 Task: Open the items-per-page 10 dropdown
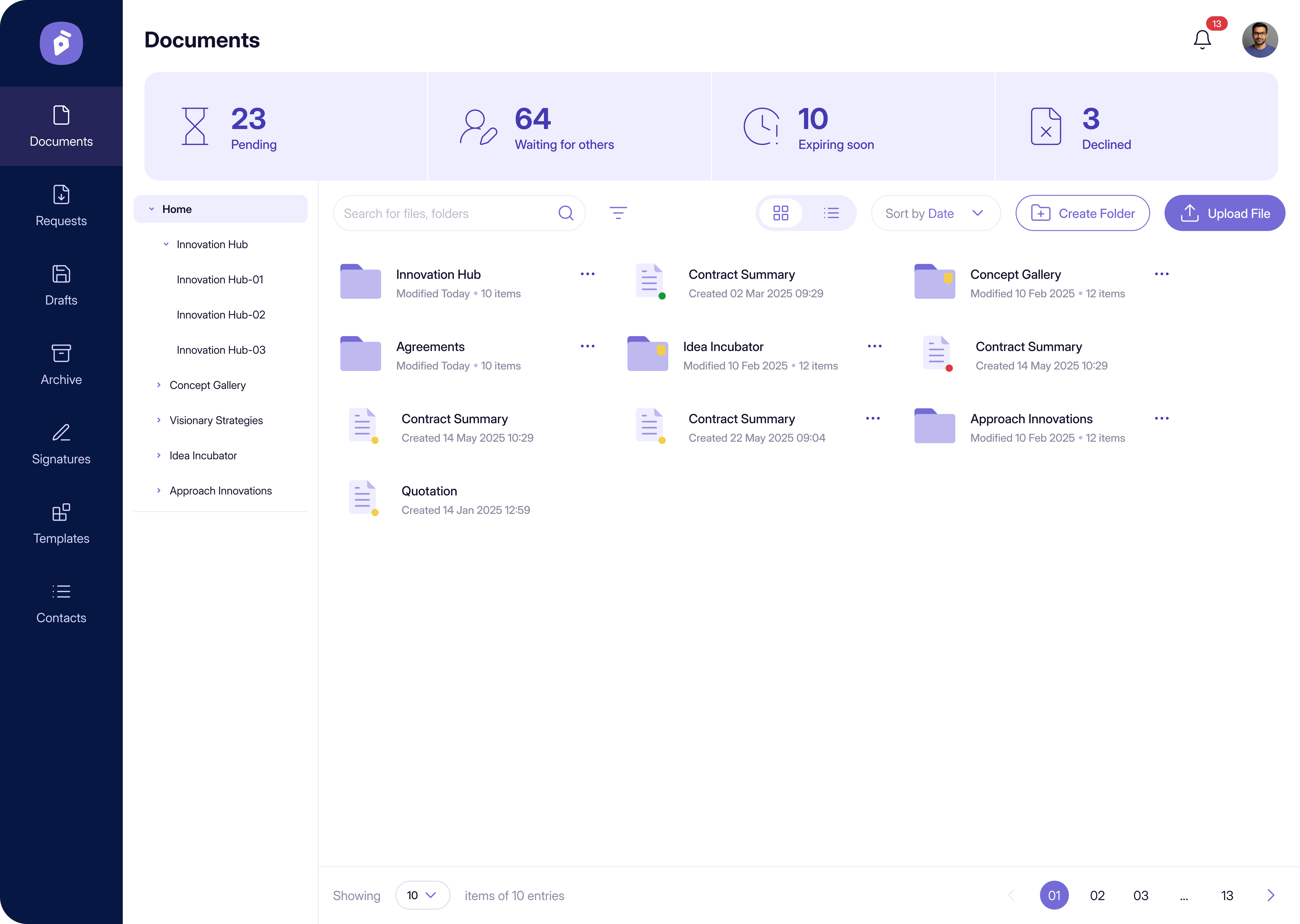coord(422,895)
